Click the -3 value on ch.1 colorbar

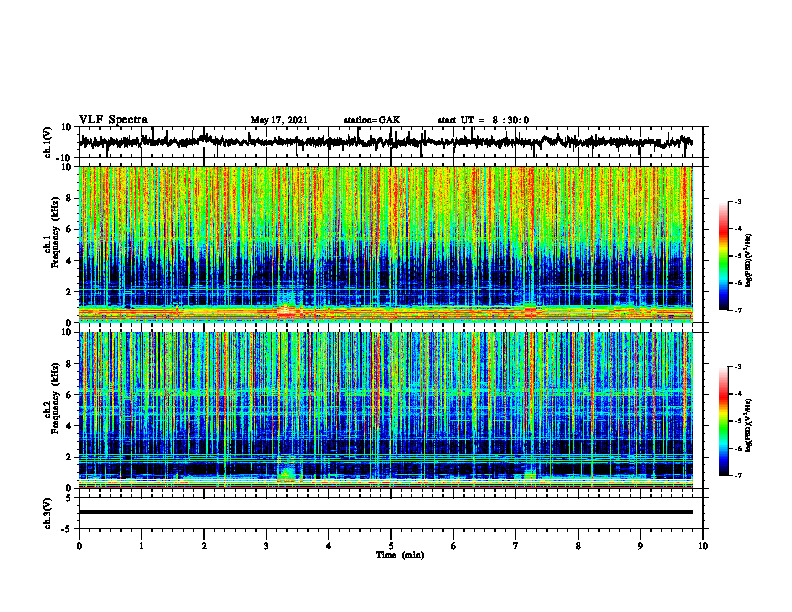737,201
